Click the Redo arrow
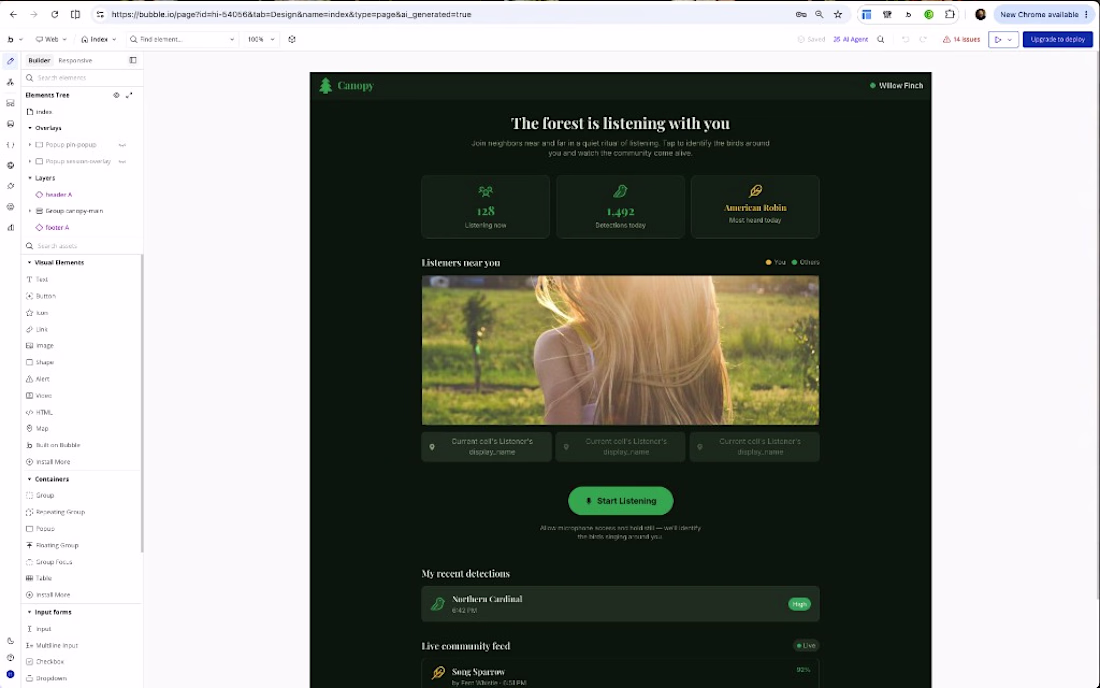 [923, 39]
